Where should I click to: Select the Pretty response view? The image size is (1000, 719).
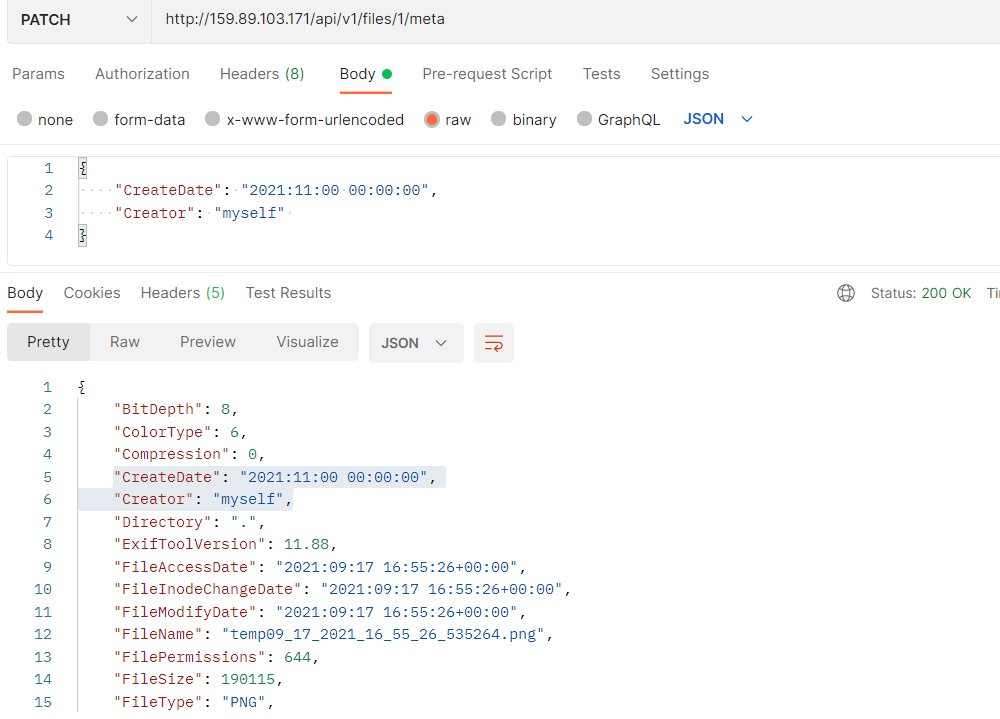tap(48, 342)
